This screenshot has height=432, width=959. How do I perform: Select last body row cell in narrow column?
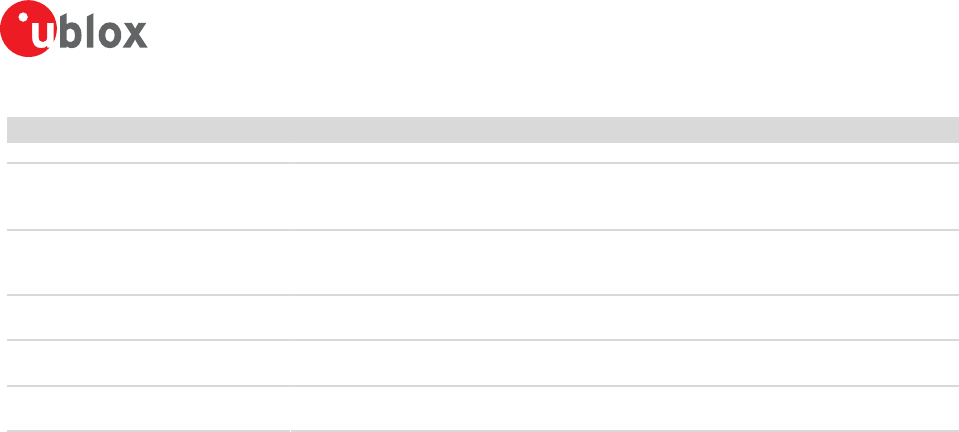click(148, 409)
